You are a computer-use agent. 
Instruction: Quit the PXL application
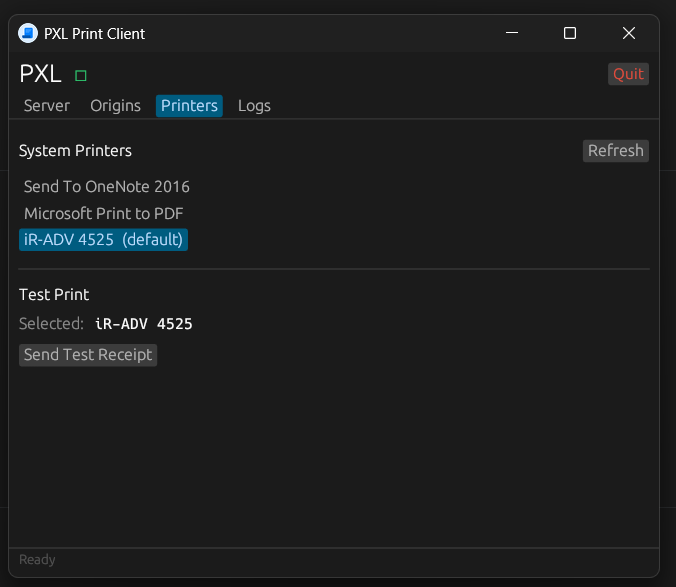click(628, 74)
